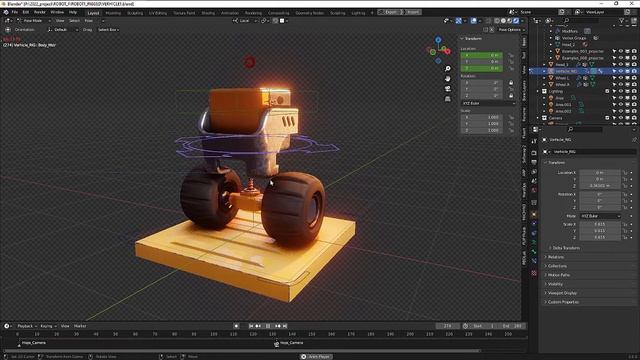Toggle lock on Rotation Z in sidebar

(x=511, y=96)
